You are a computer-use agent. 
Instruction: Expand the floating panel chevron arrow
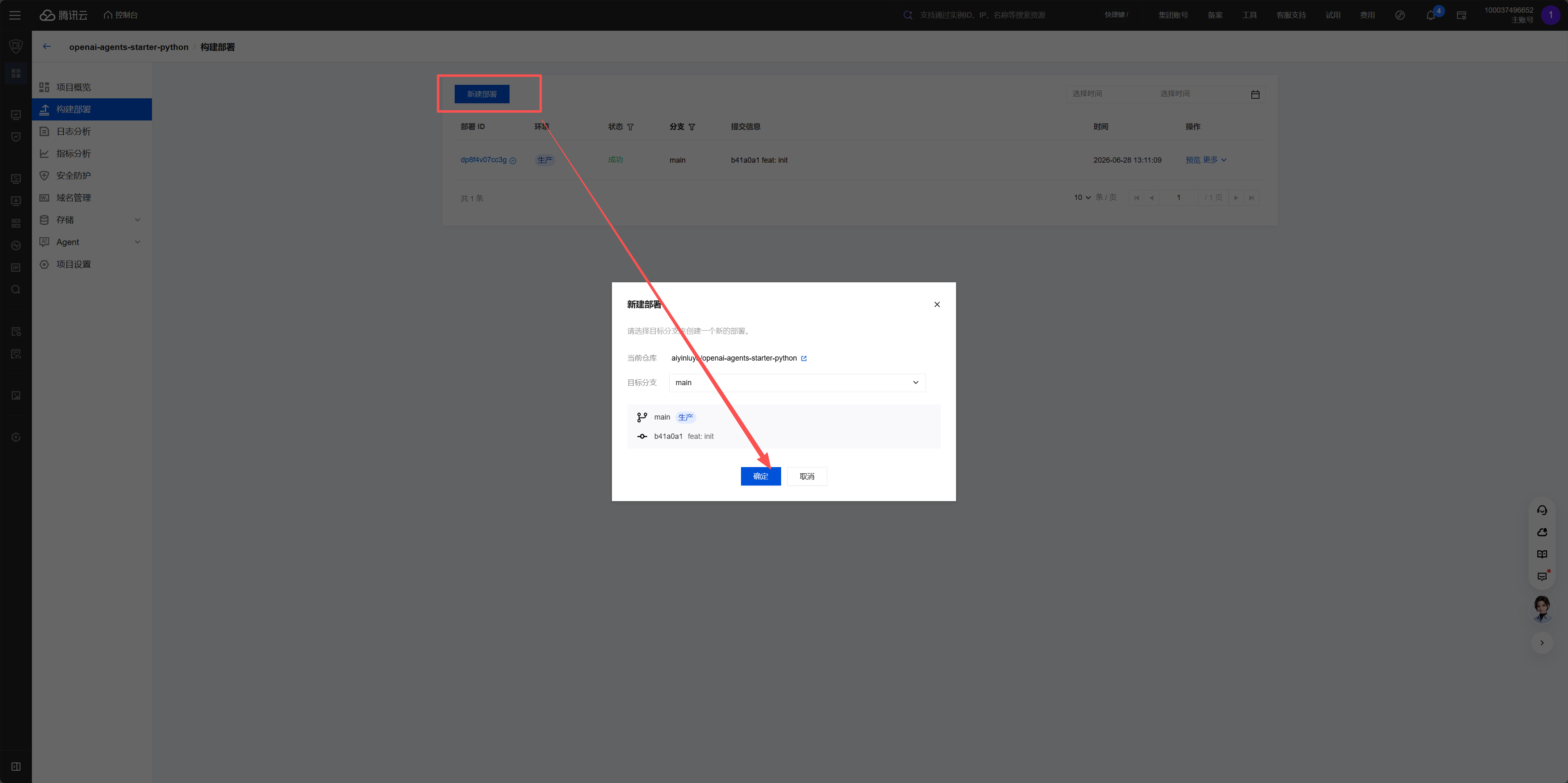(x=1542, y=643)
